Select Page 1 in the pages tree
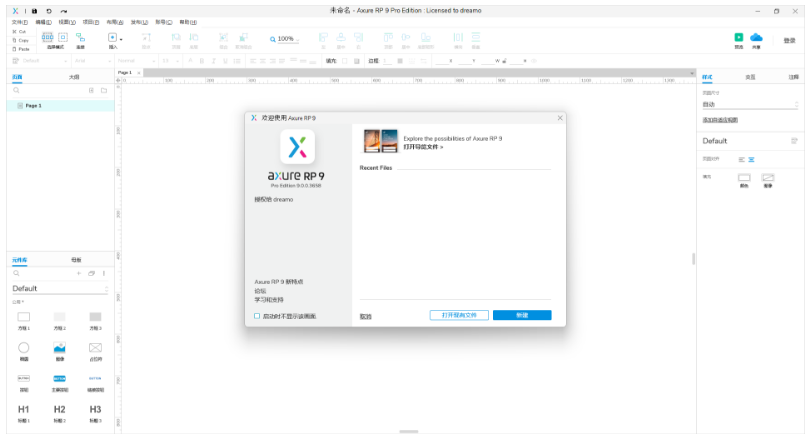809x441 pixels. 60,106
